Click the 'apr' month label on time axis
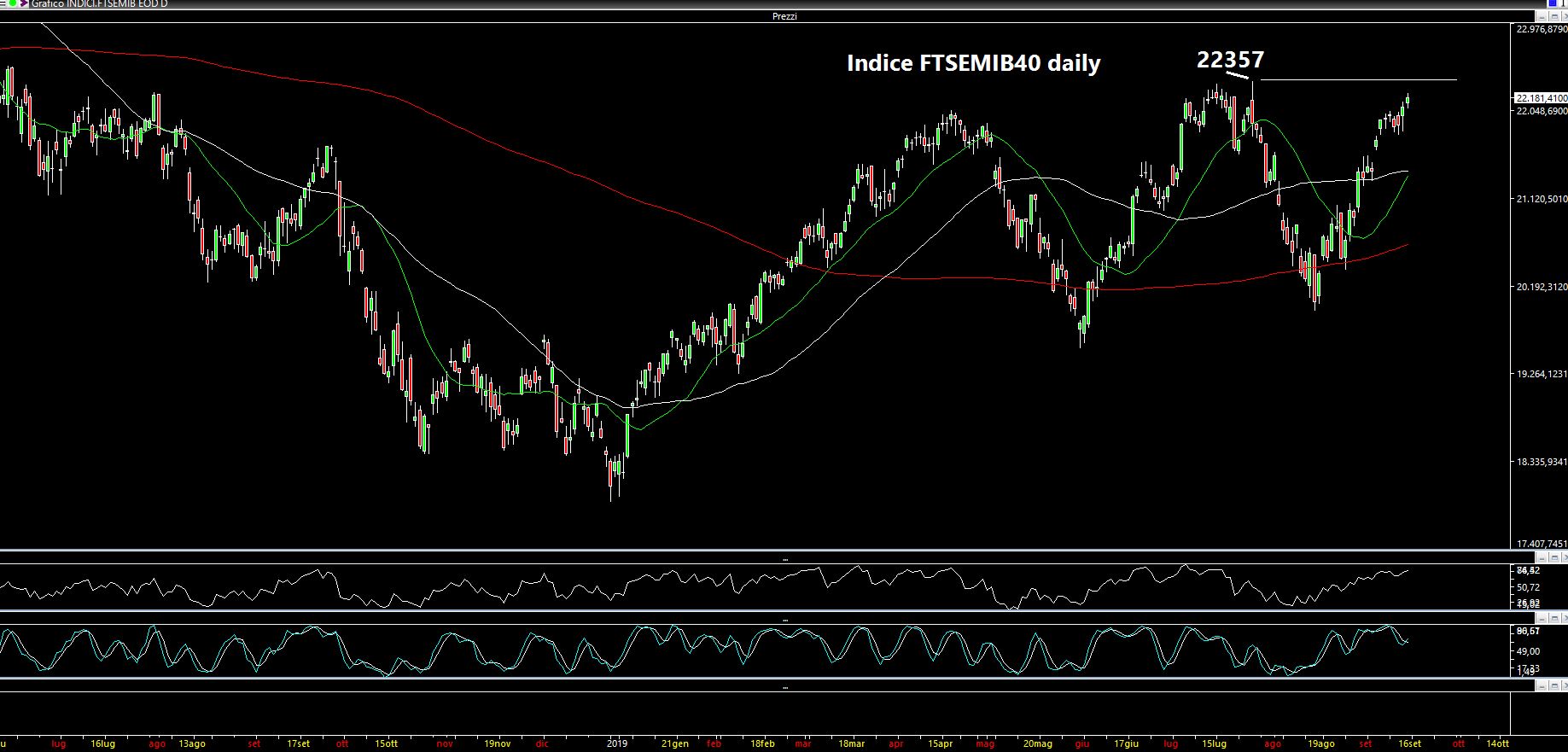This screenshot has width=1568, height=752. pos(895,743)
